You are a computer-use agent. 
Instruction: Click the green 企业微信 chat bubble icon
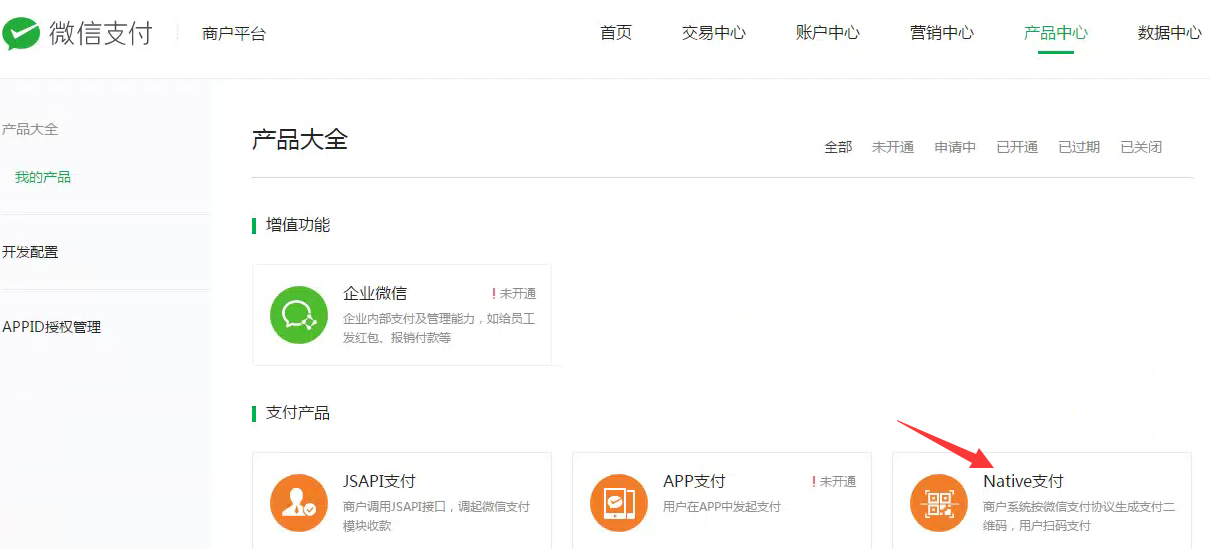tap(299, 315)
